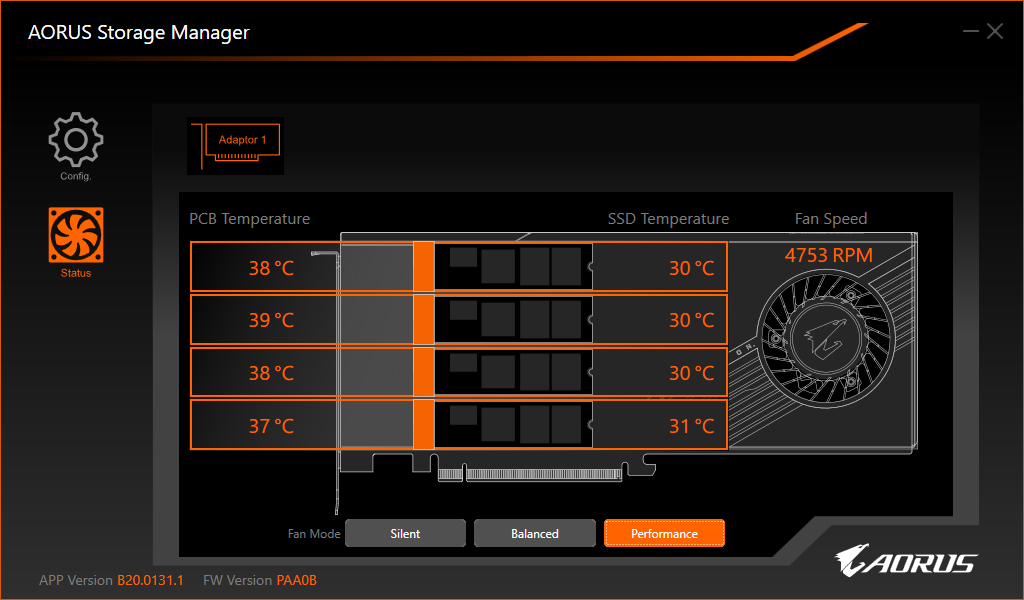This screenshot has width=1024, height=600.
Task: Click the APP Version B20.0131.1 text
Action: [x=104, y=580]
